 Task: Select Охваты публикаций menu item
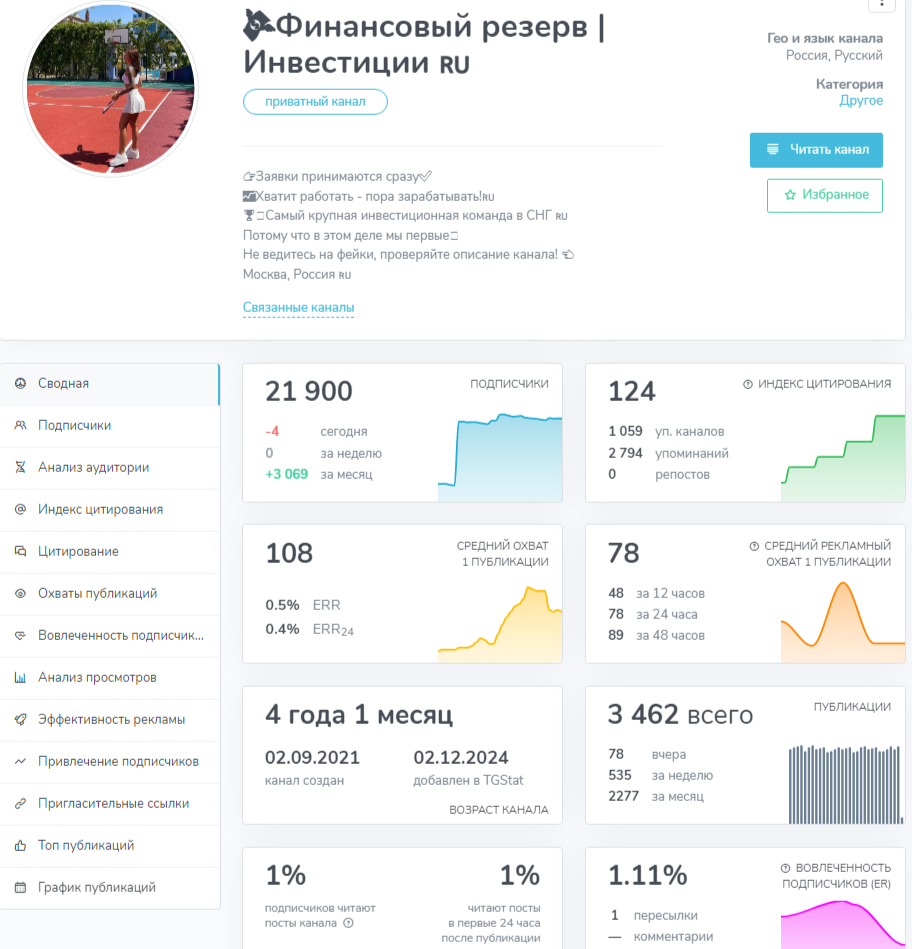click(110, 593)
